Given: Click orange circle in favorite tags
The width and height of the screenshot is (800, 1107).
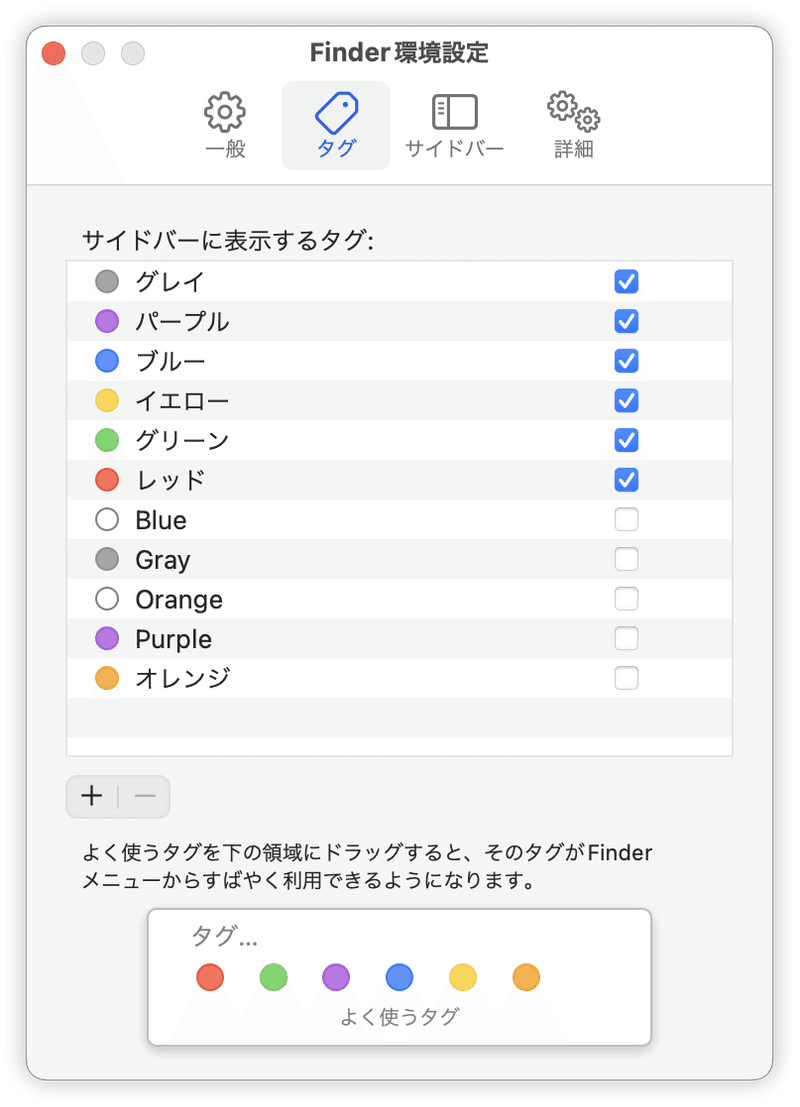Looking at the screenshot, I should 526,978.
